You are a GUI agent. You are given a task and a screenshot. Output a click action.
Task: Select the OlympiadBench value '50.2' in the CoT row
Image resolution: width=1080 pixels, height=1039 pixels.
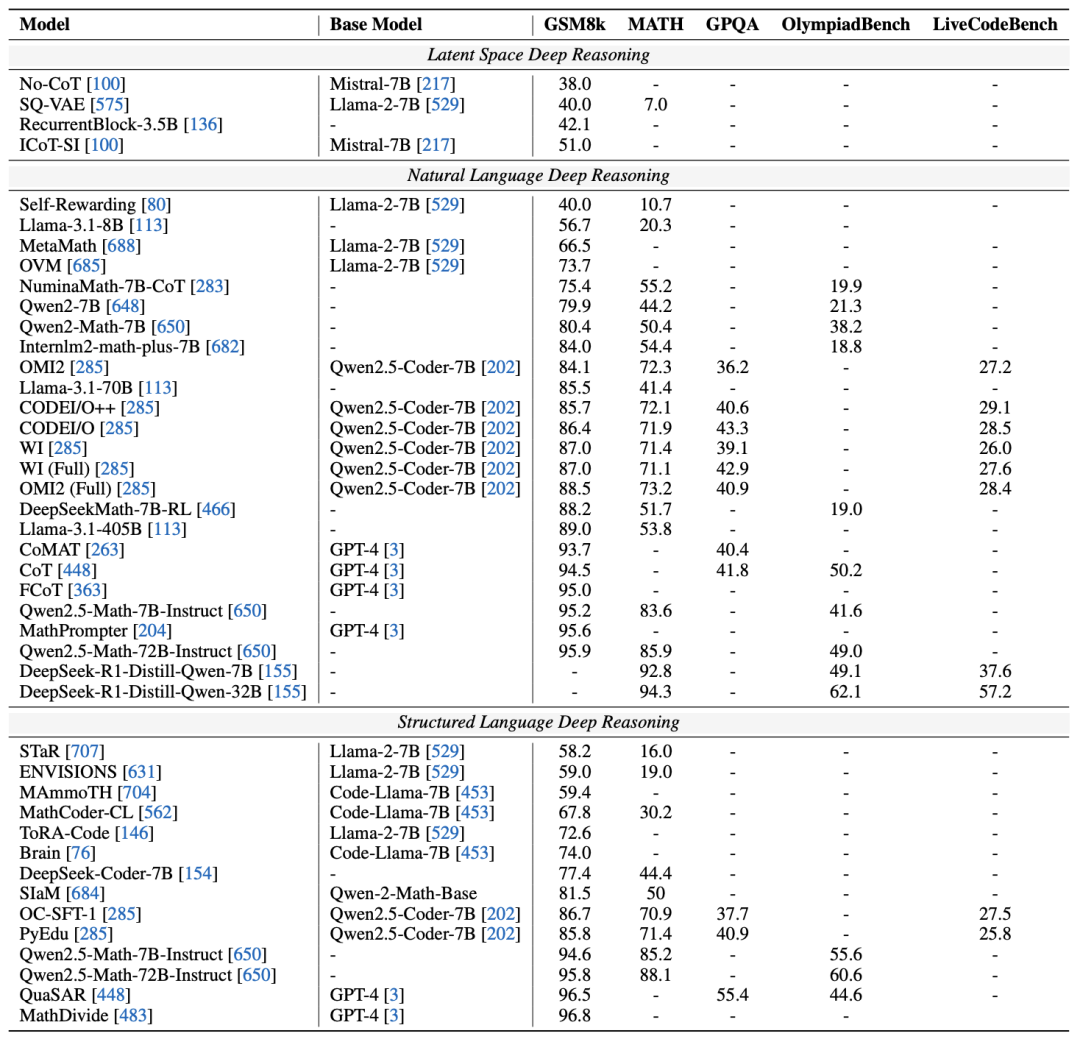[x=846, y=570]
